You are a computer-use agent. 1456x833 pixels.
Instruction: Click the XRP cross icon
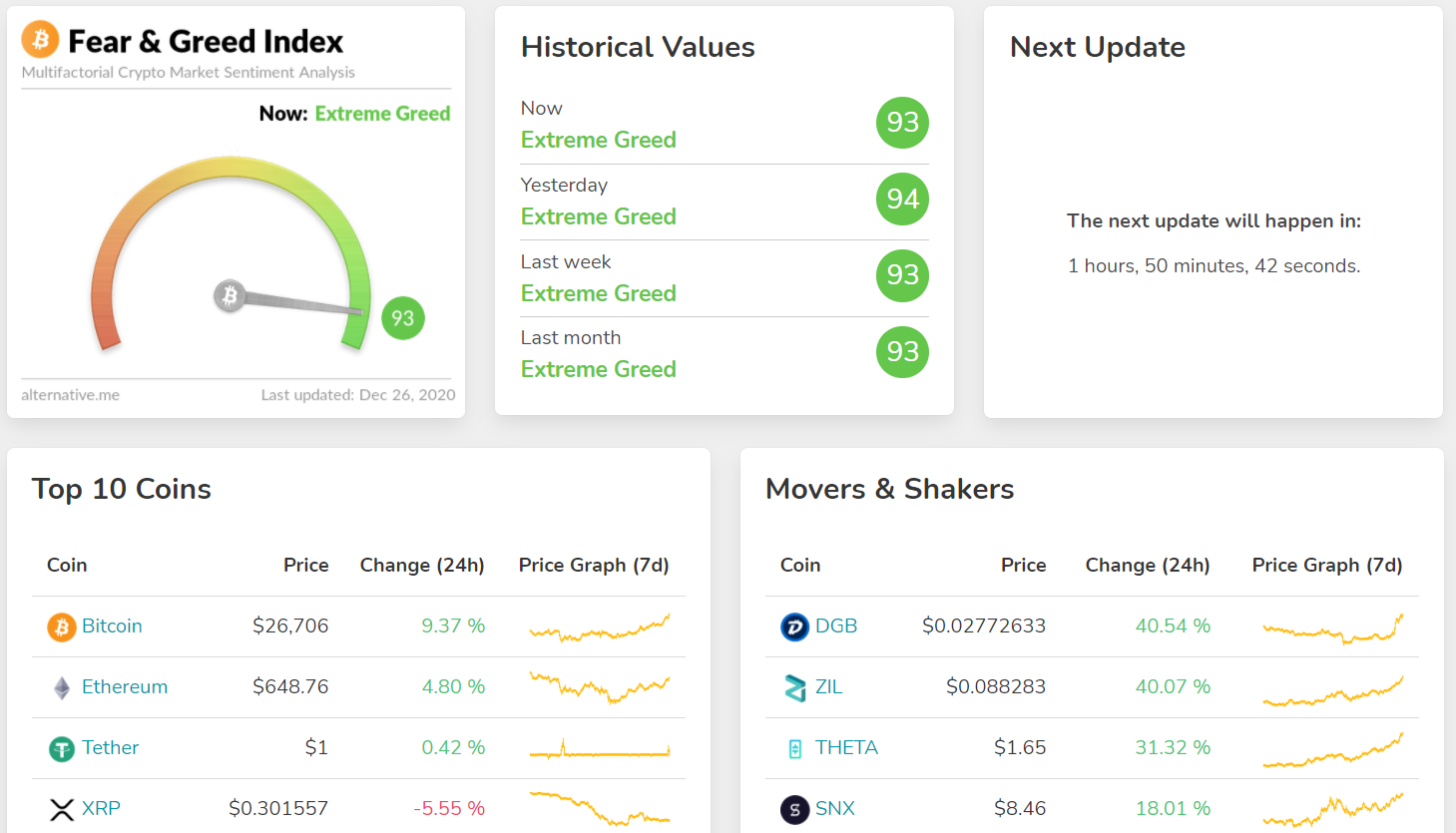[x=62, y=809]
